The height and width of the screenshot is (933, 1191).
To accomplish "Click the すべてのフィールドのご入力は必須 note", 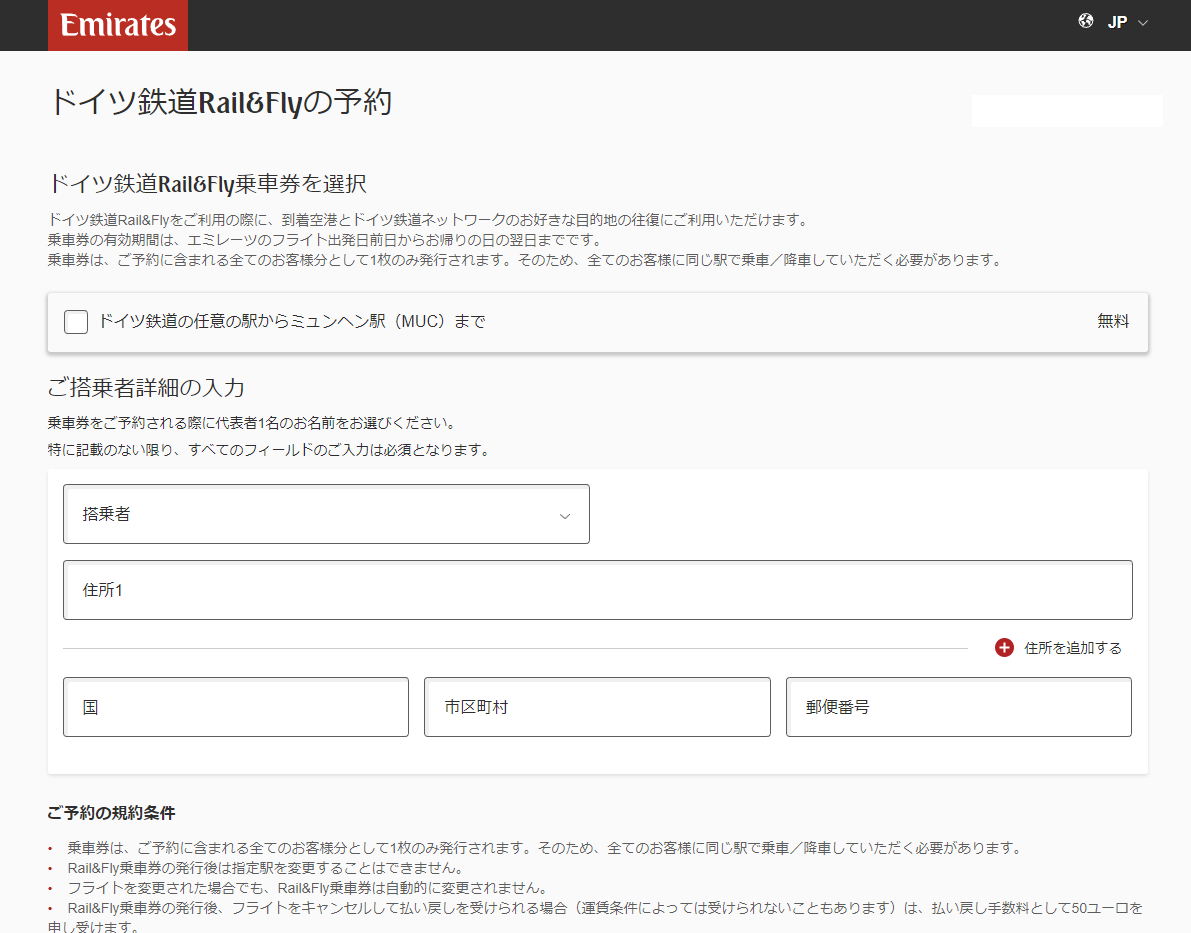I will [268, 450].
